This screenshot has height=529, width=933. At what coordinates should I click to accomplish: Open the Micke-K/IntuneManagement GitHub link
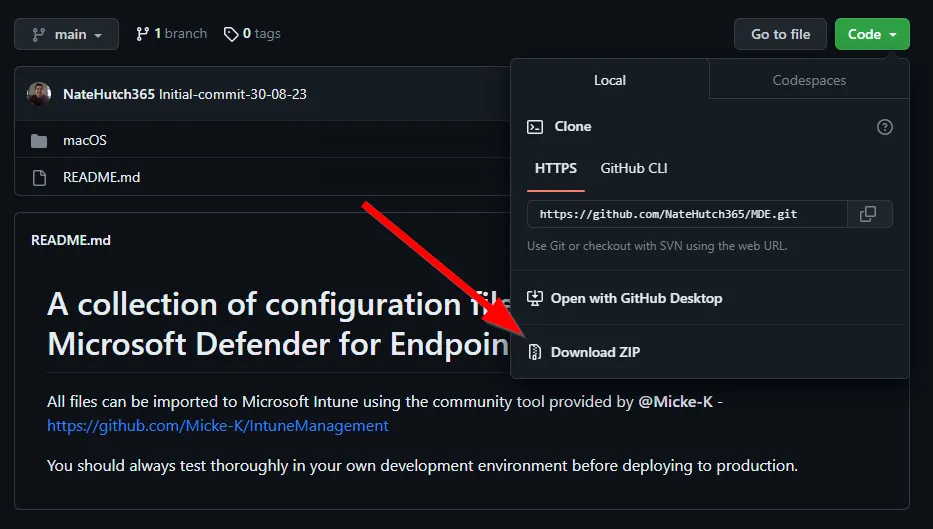pos(218,426)
